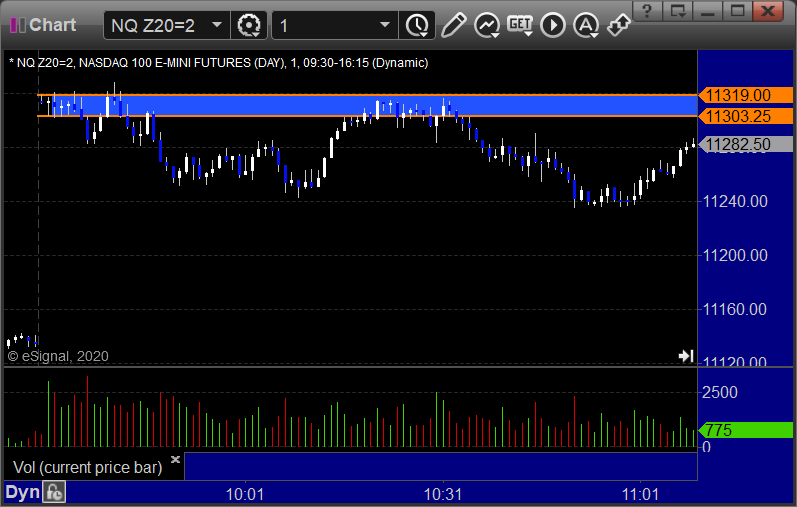Click the 11282.50 current price label
This screenshot has width=797, height=507.
point(745,144)
